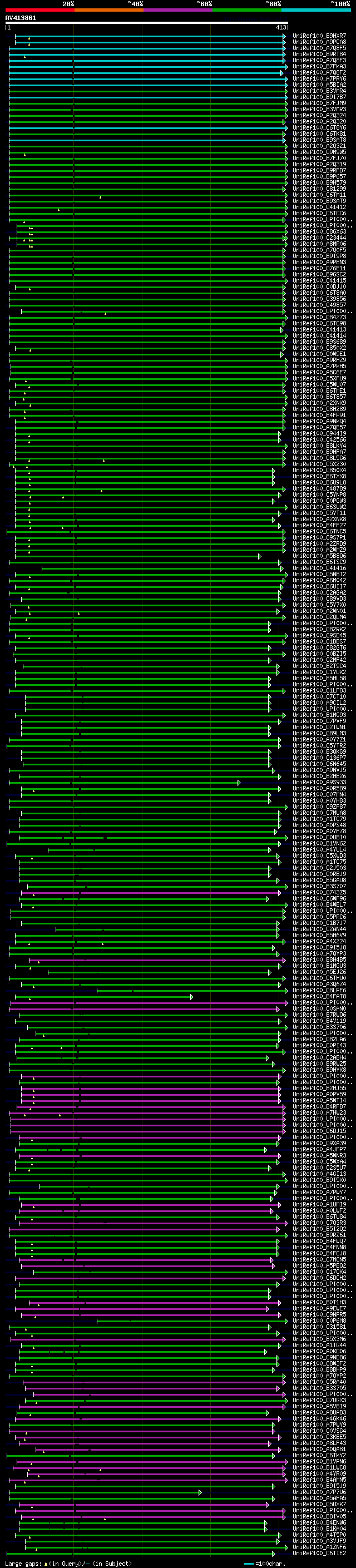This screenshot has width=356, height=1568.
Task: Select the UniRef100_C6TM11 label
Action: tap(319, 195)
